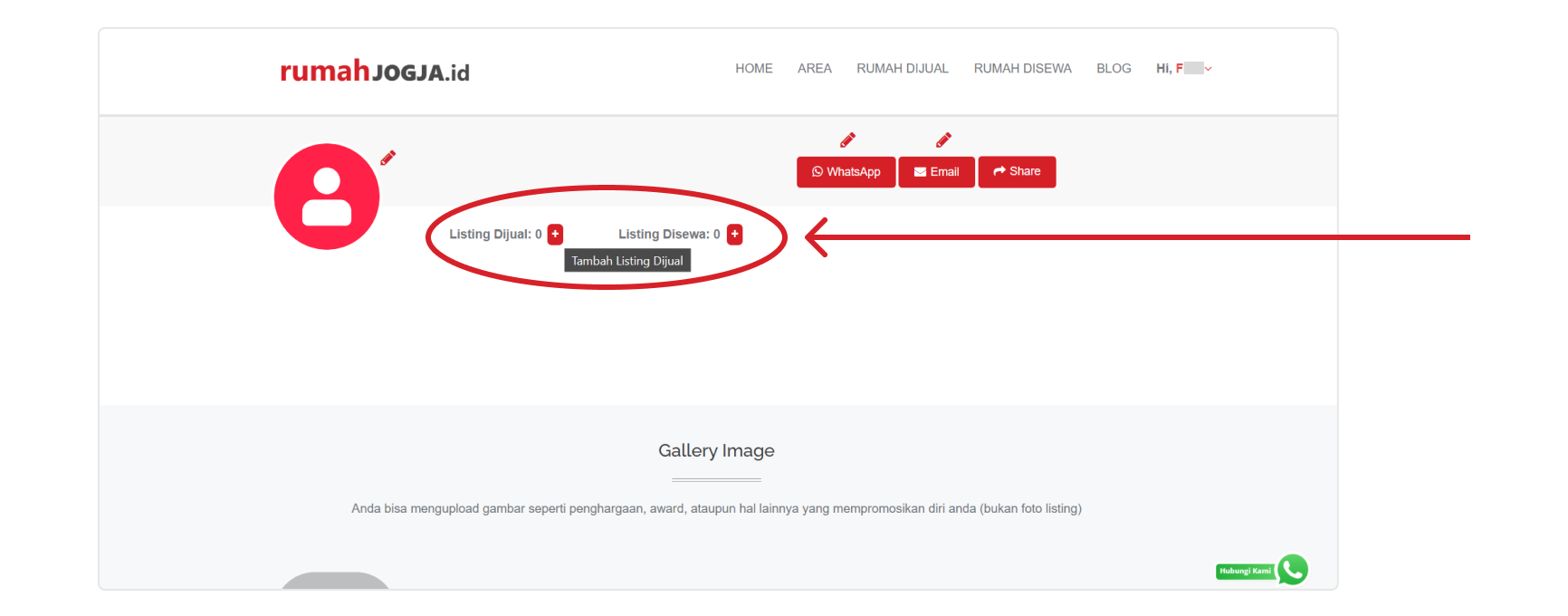The image size is (1568, 616).
Task: Click the profile avatar image
Action: (327, 197)
